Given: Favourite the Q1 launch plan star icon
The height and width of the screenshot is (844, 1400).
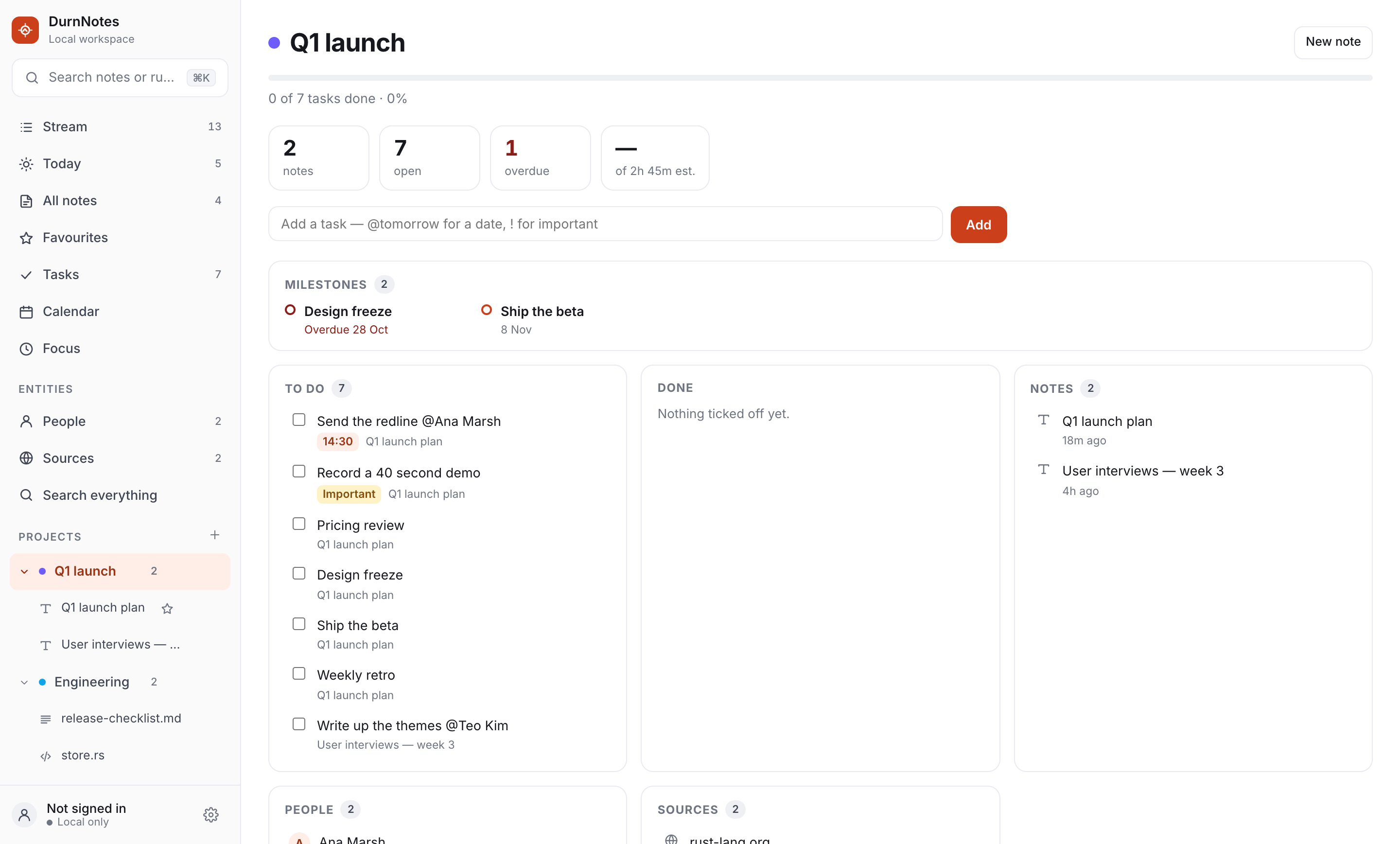Looking at the screenshot, I should click(x=167, y=608).
